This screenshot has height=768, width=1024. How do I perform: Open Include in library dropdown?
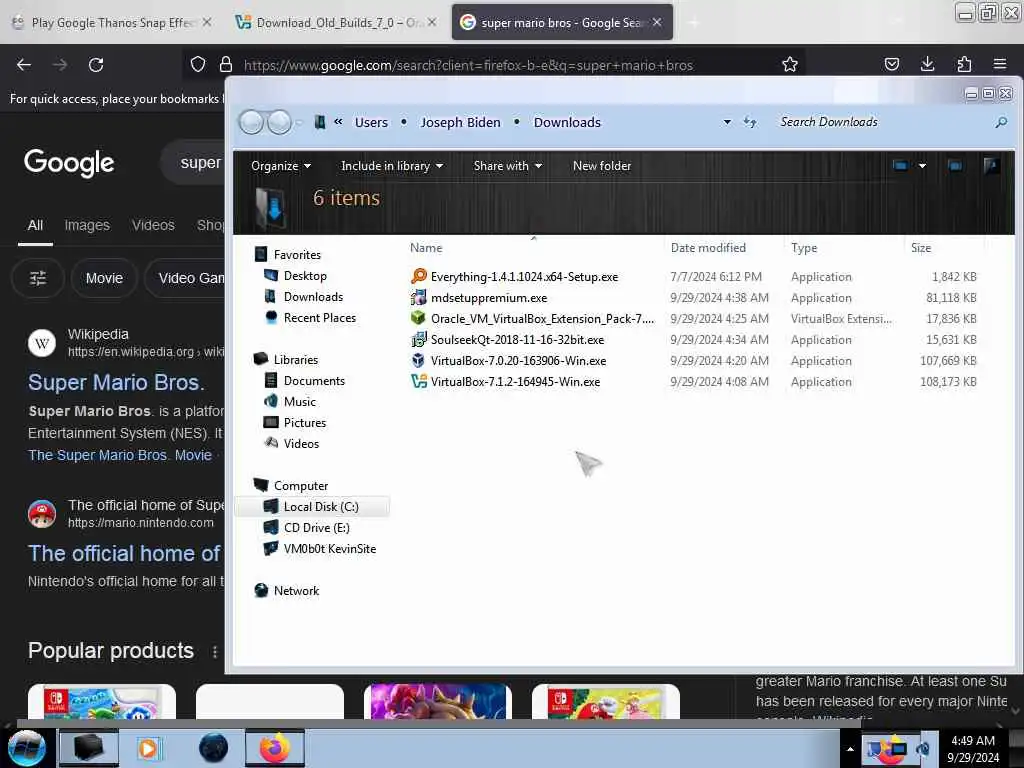click(392, 166)
